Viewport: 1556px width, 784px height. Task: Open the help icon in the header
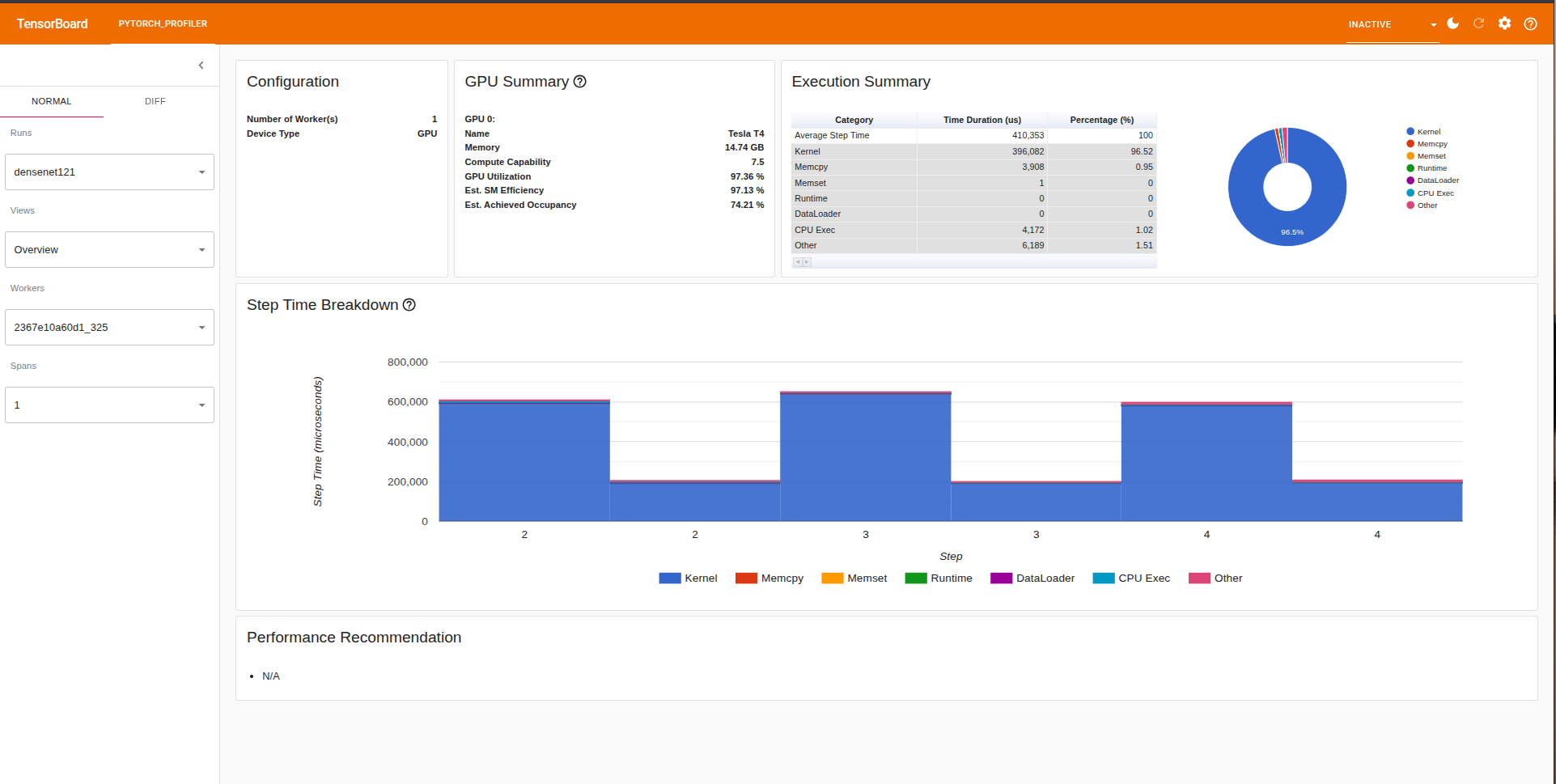pos(1530,23)
